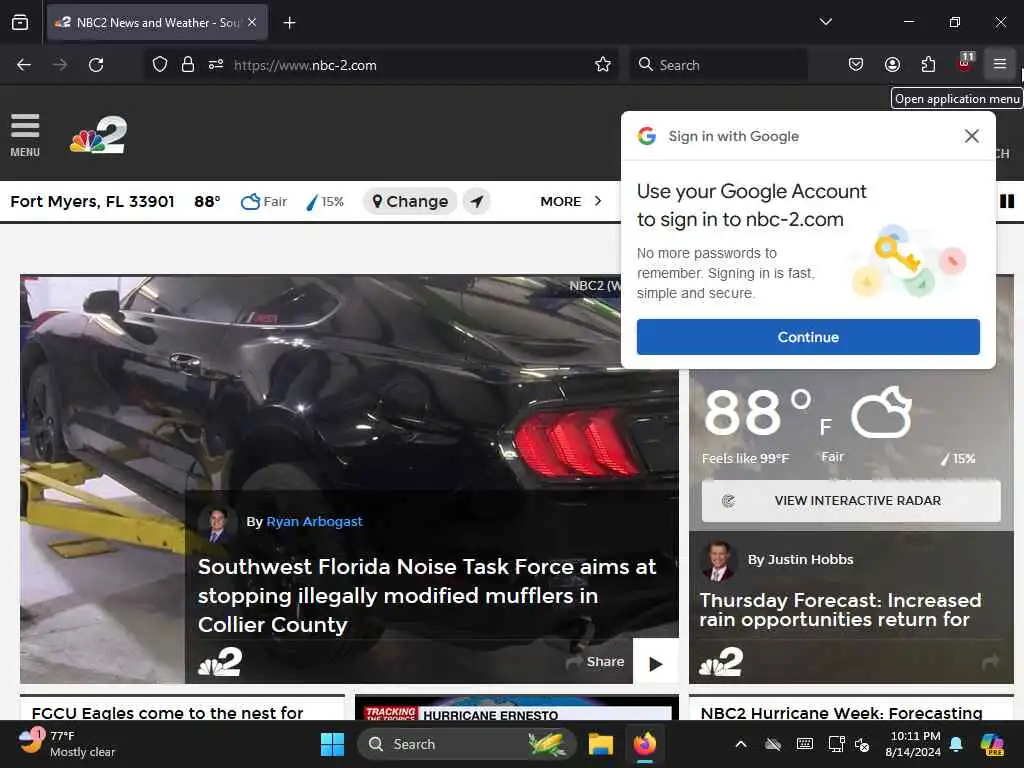Open the taskbar weather widget
The image size is (1024, 768).
point(67,744)
